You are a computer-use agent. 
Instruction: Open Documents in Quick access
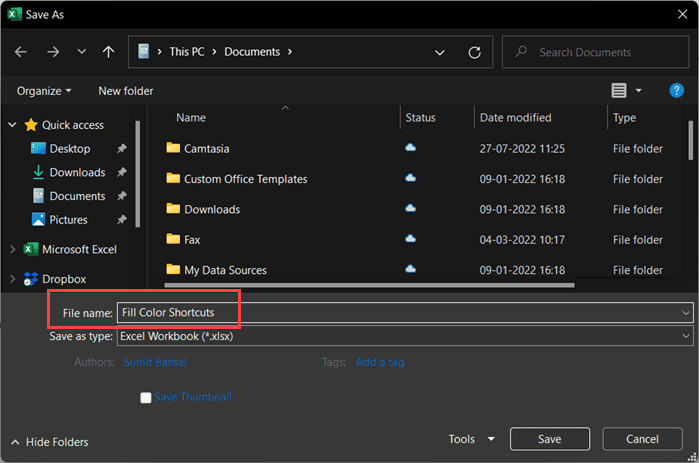[x=77, y=196]
